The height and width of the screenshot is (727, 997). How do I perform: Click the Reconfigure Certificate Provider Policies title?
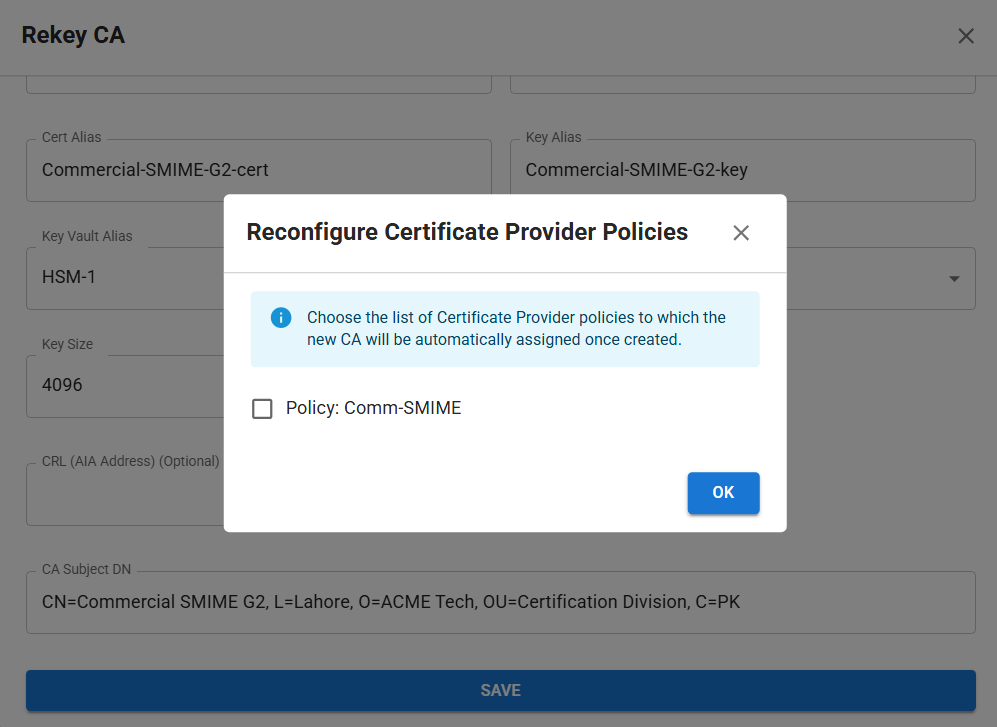(x=467, y=231)
